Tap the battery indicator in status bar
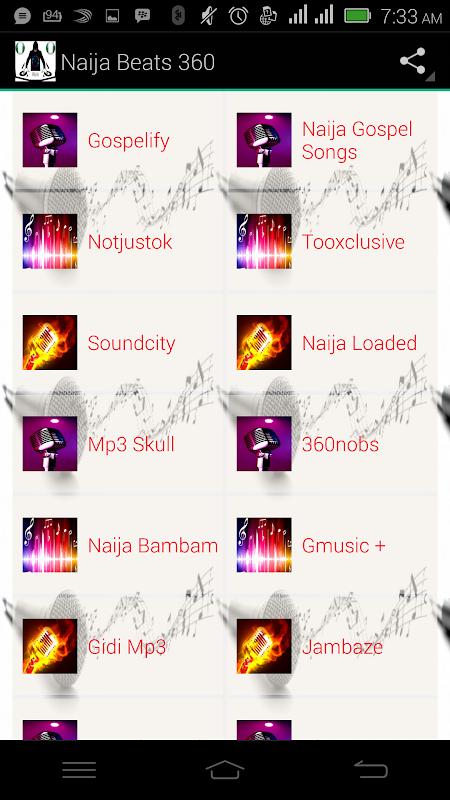Screen dimensions: 450x800 [x=360, y=16]
